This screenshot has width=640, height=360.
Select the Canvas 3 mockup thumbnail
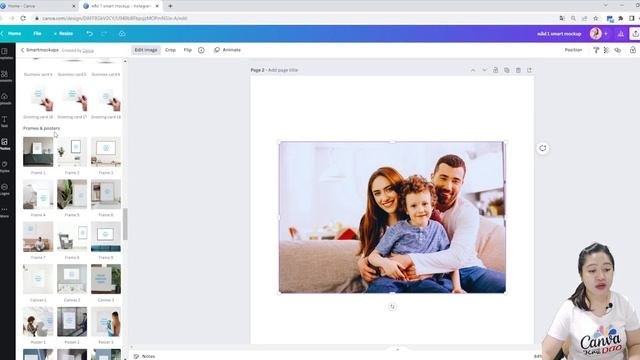(x=106, y=279)
